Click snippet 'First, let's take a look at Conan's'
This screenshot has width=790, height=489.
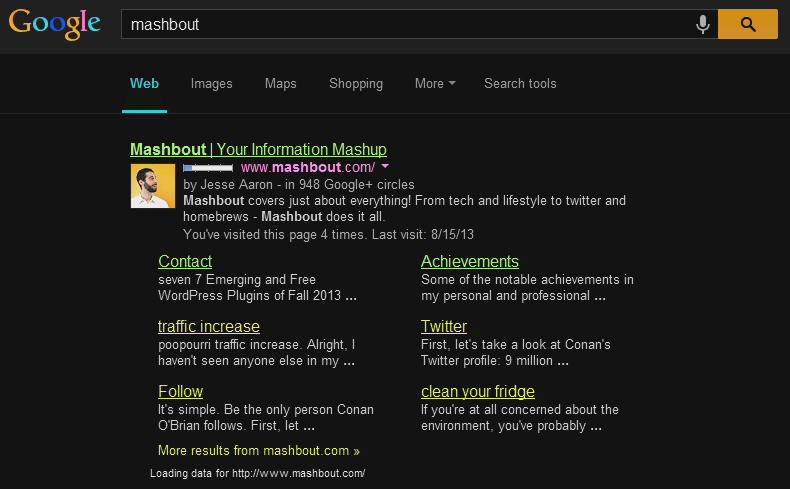point(515,344)
